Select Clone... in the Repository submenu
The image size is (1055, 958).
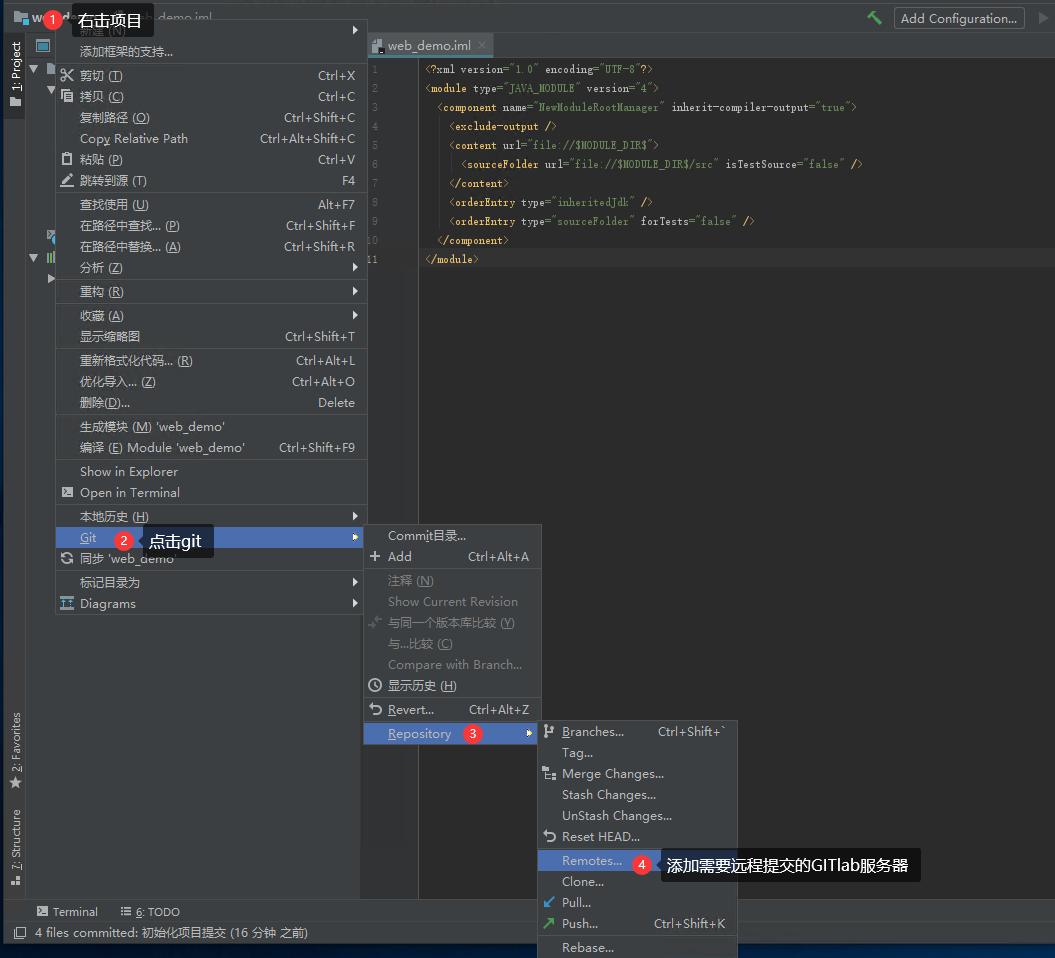637,881
